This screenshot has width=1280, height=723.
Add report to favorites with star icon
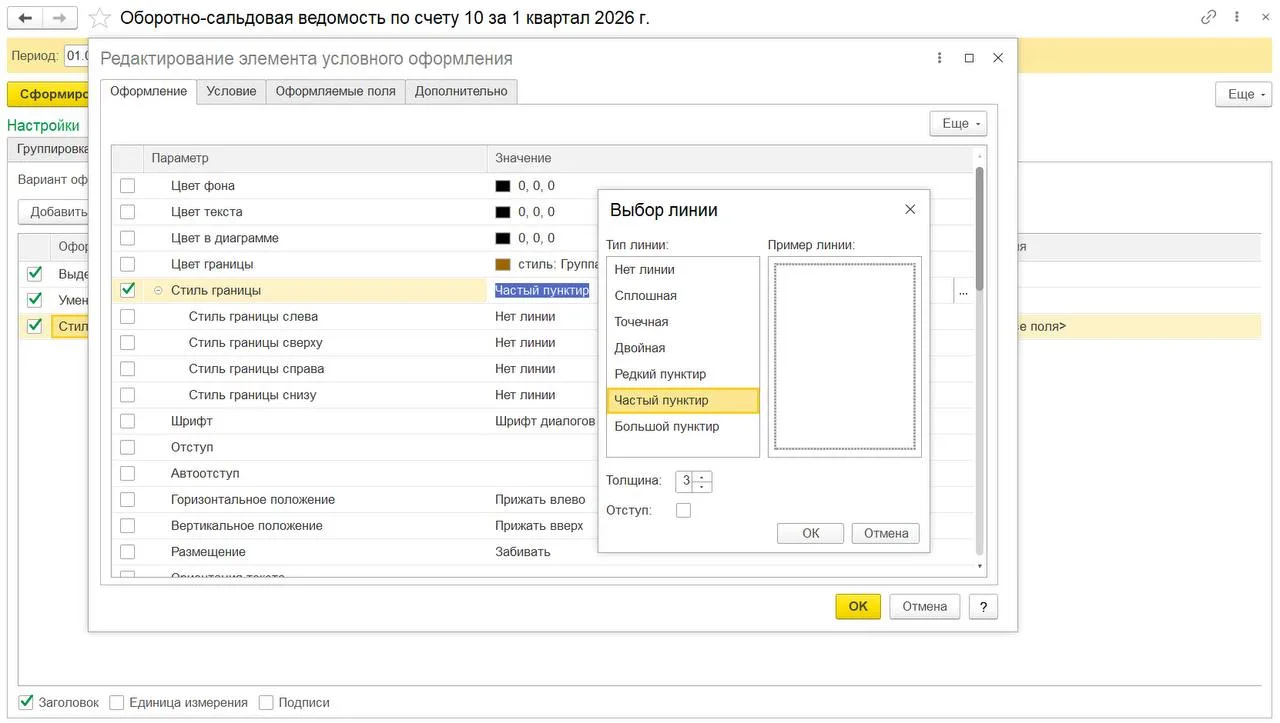point(99,18)
